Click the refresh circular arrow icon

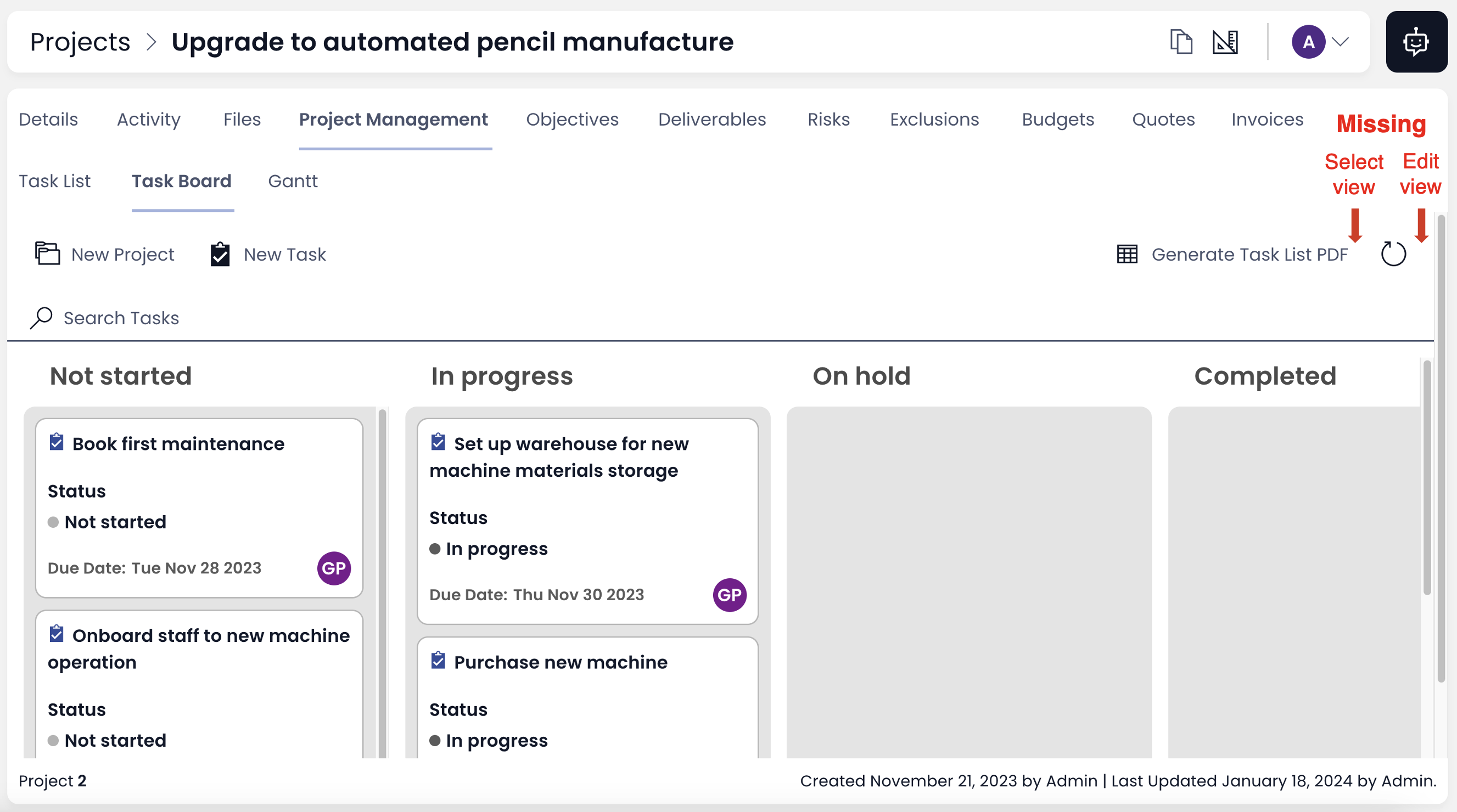1393,254
